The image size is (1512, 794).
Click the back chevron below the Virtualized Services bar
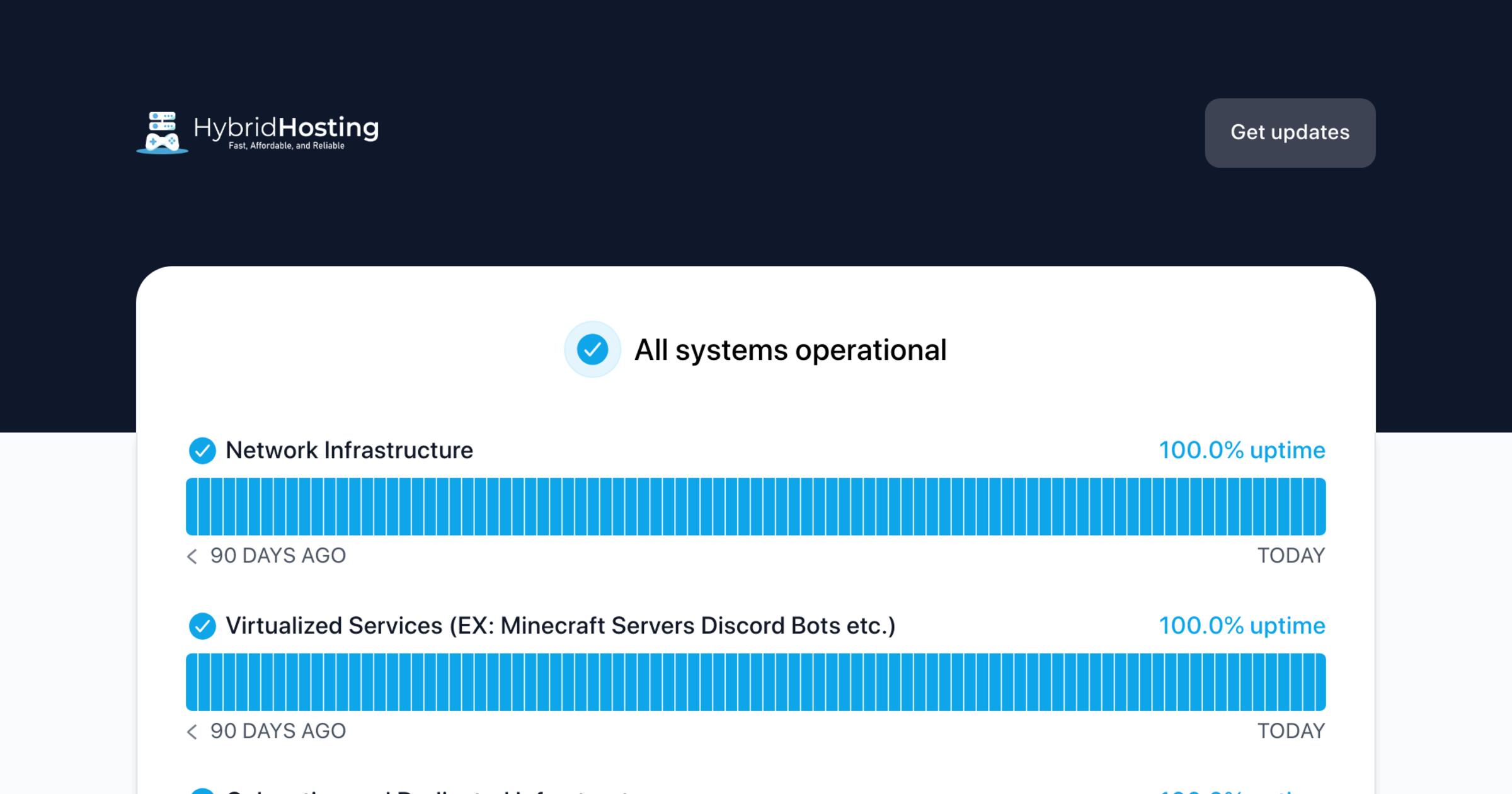tap(192, 731)
